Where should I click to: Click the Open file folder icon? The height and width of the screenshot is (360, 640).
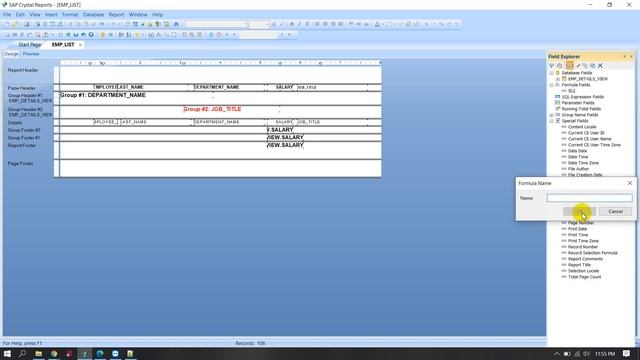[15, 24]
